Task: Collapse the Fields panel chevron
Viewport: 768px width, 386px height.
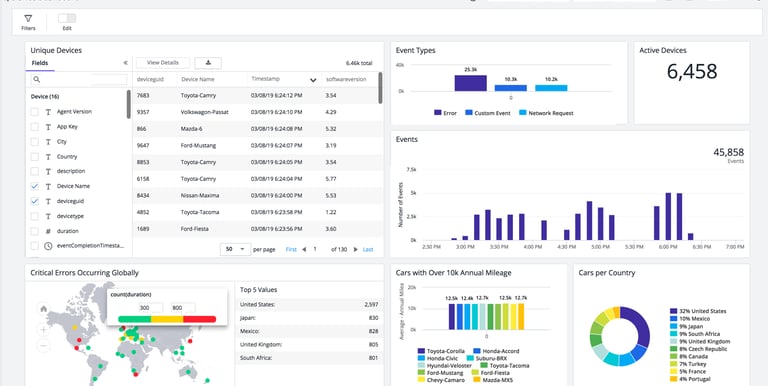Action: click(x=125, y=63)
